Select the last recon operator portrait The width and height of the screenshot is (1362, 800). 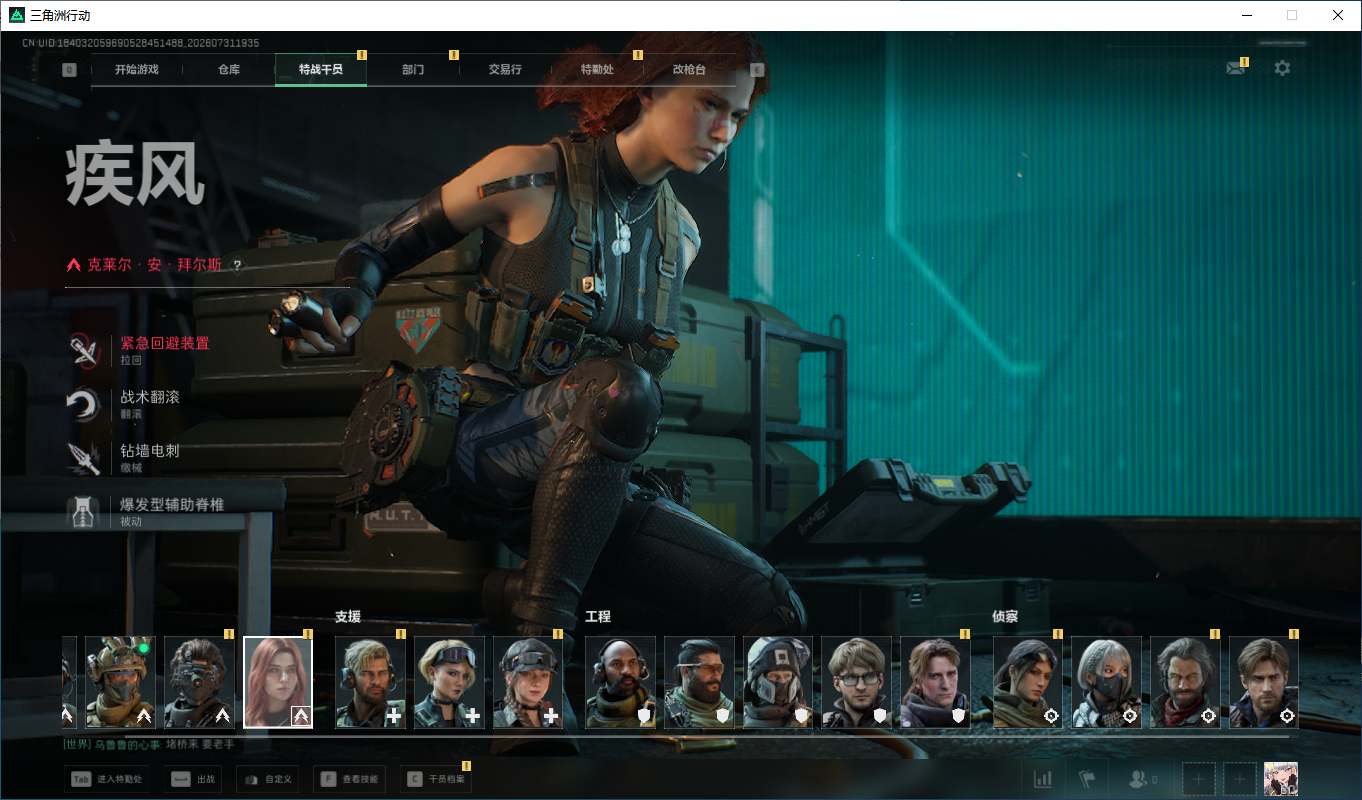point(1264,682)
